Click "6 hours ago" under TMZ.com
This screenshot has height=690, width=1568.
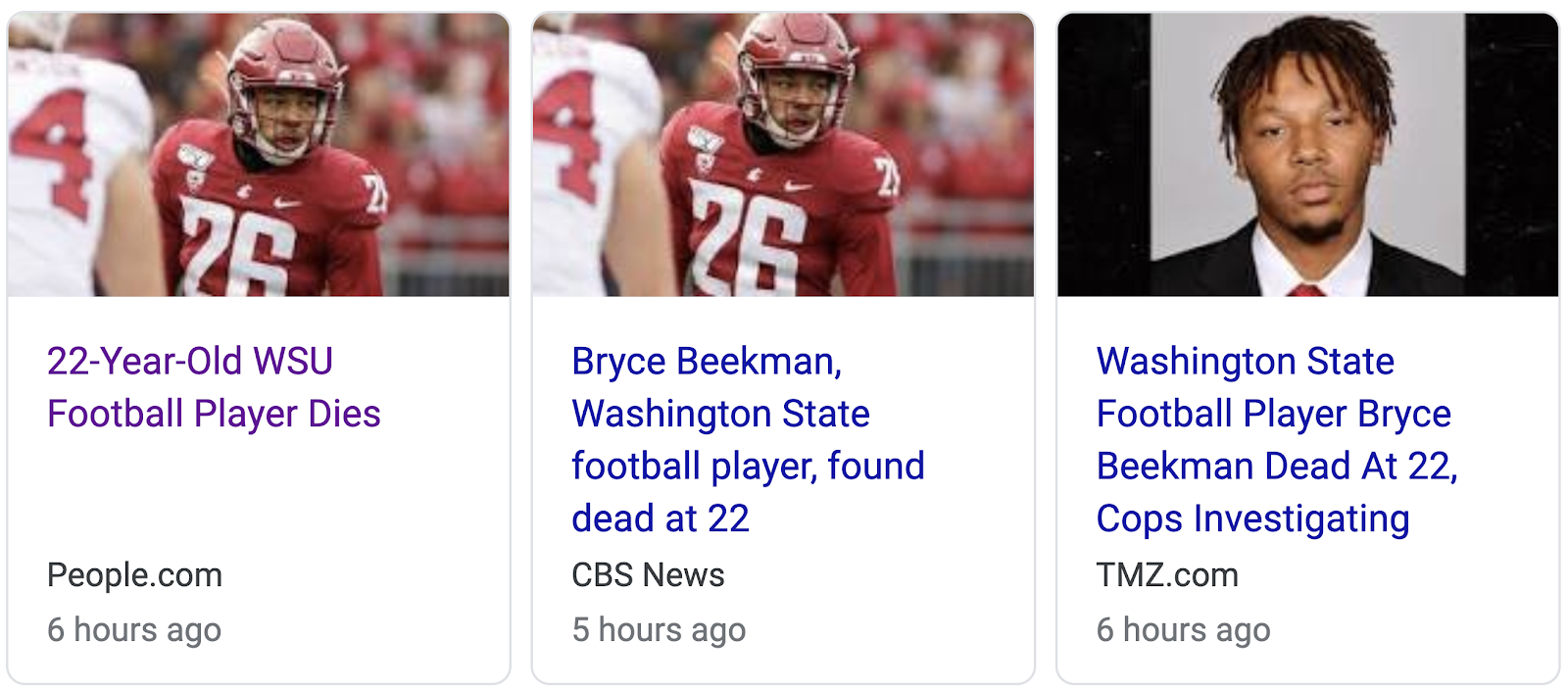(x=1183, y=629)
